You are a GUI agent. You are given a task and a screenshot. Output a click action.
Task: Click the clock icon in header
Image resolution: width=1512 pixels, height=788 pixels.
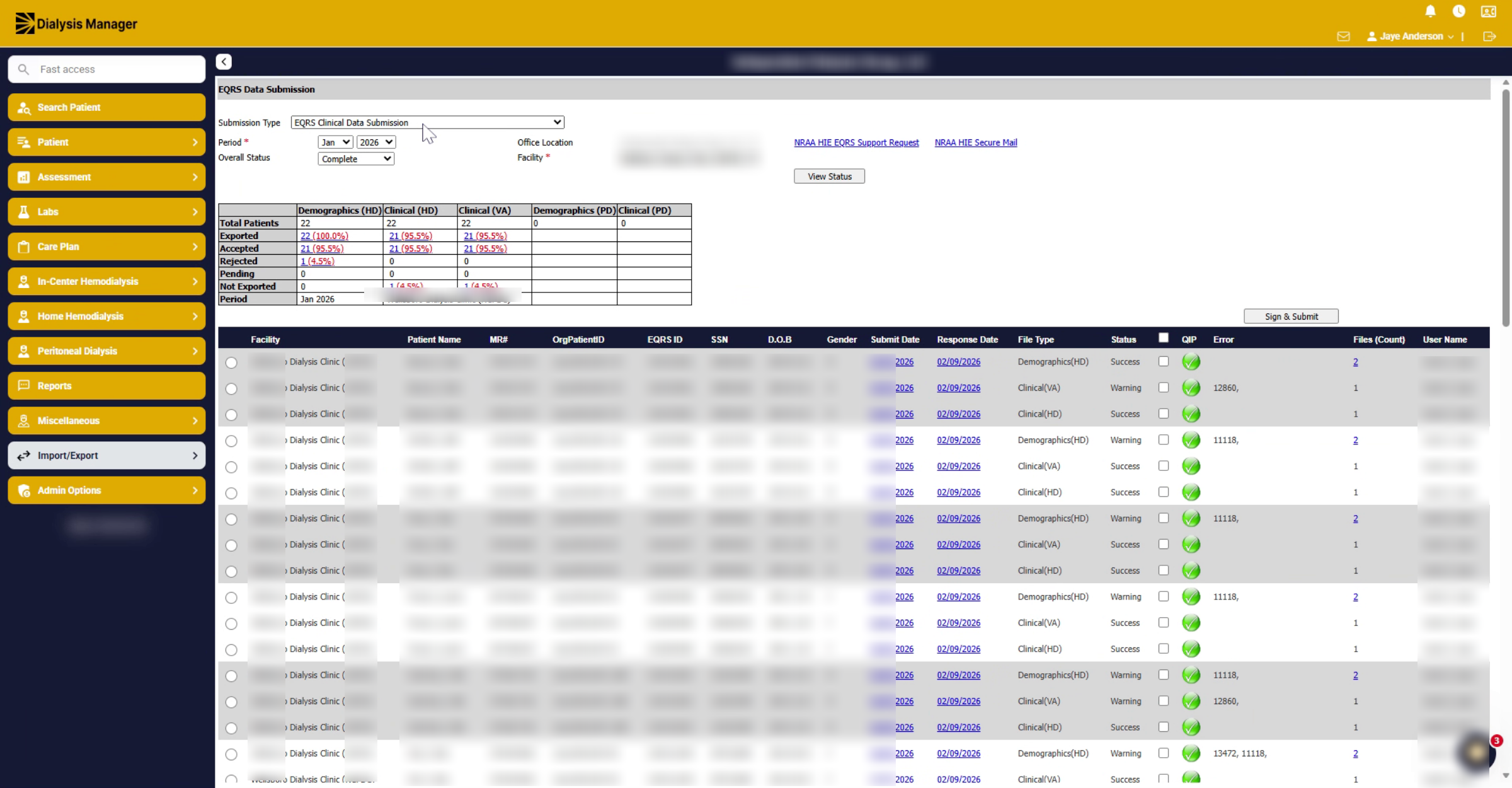point(1458,11)
